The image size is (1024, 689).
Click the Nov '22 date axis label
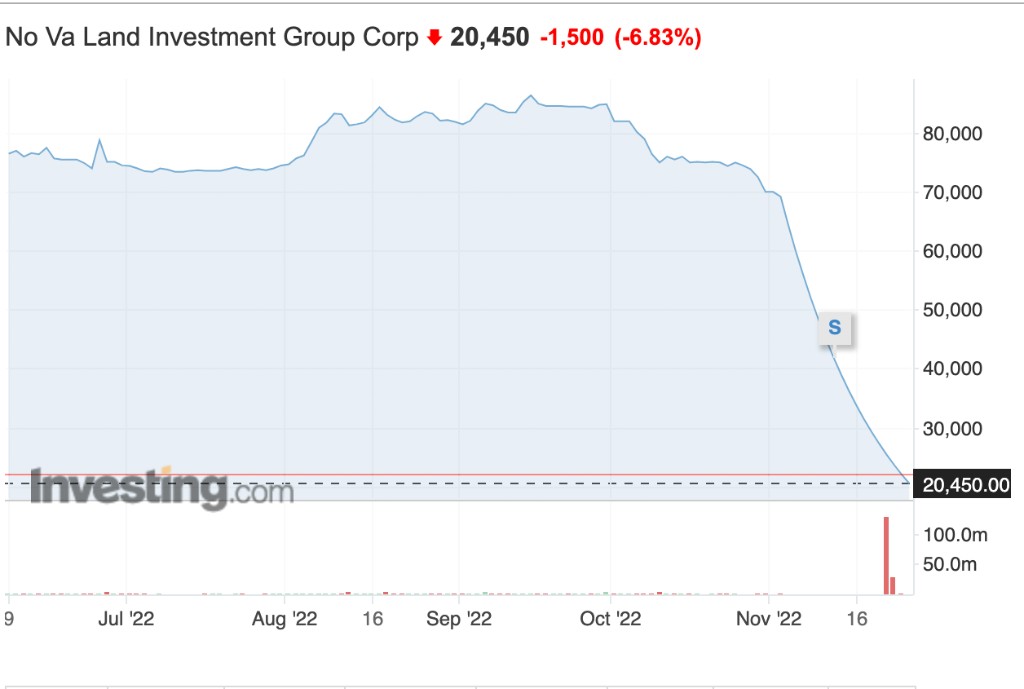pyautogui.click(x=770, y=619)
